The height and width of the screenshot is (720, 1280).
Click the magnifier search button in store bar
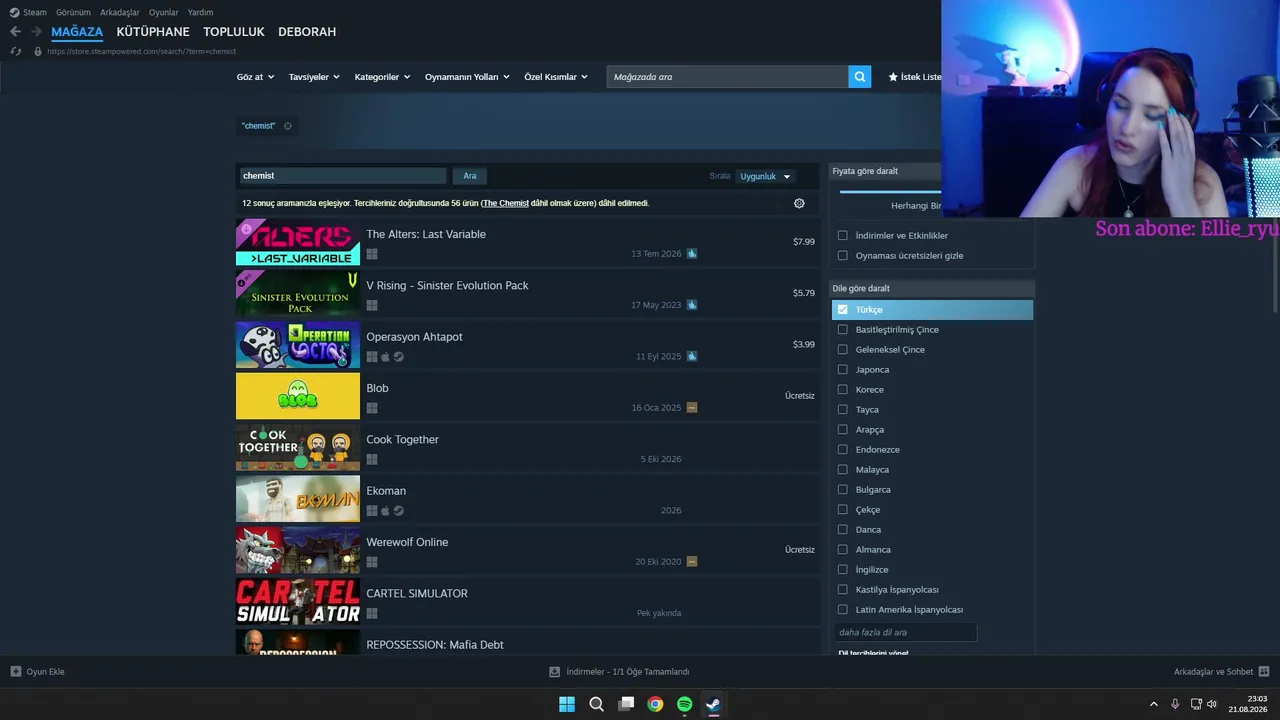859,77
